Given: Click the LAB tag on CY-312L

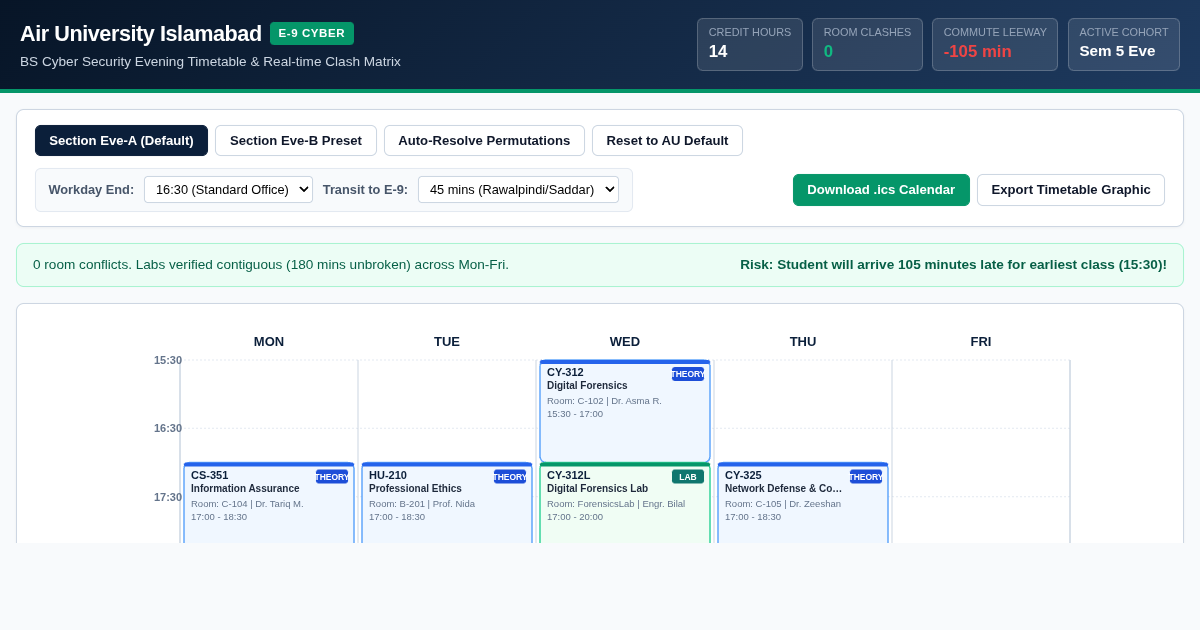Looking at the screenshot, I should click(688, 477).
